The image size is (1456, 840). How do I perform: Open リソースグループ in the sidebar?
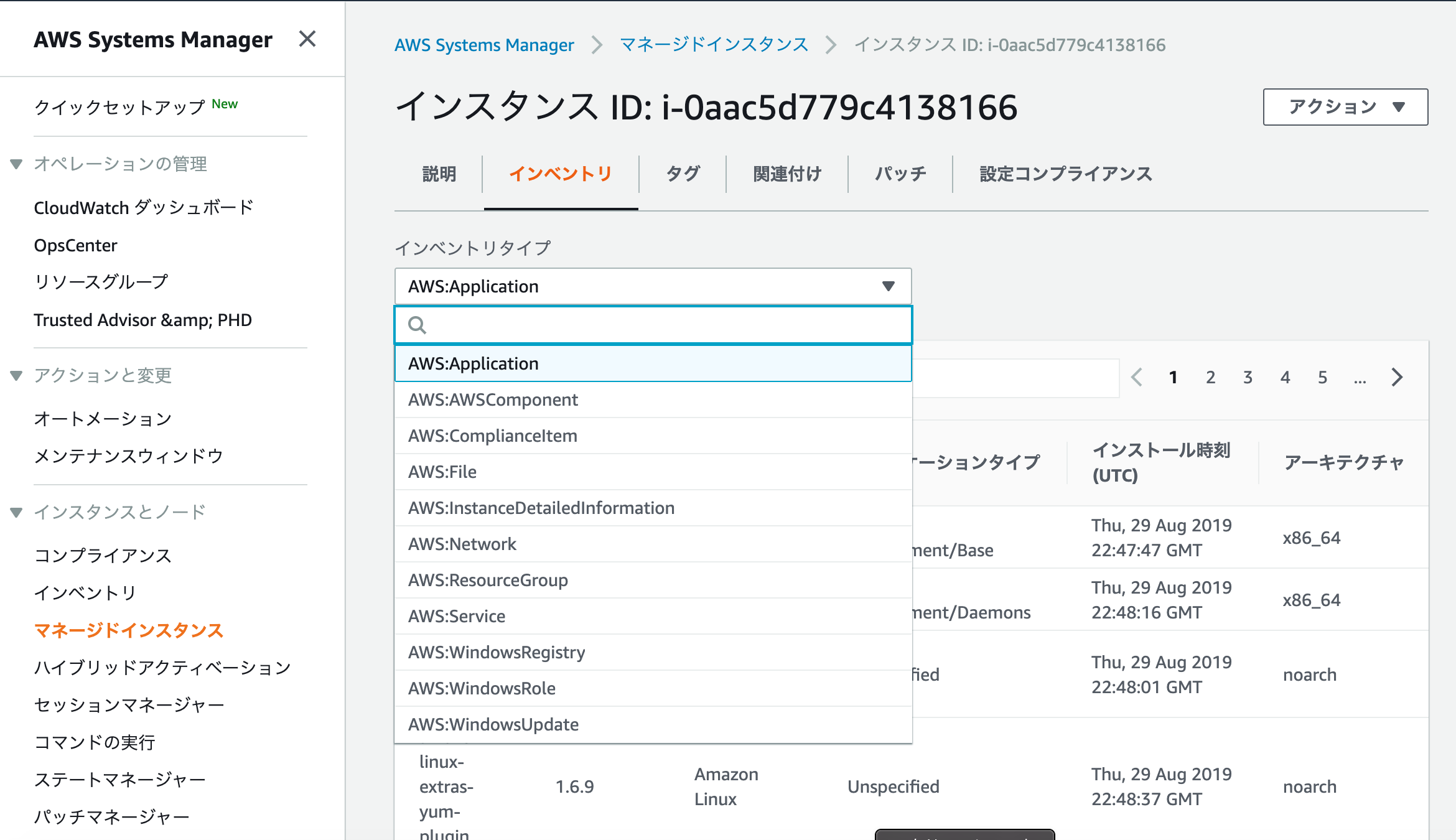(101, 282)
